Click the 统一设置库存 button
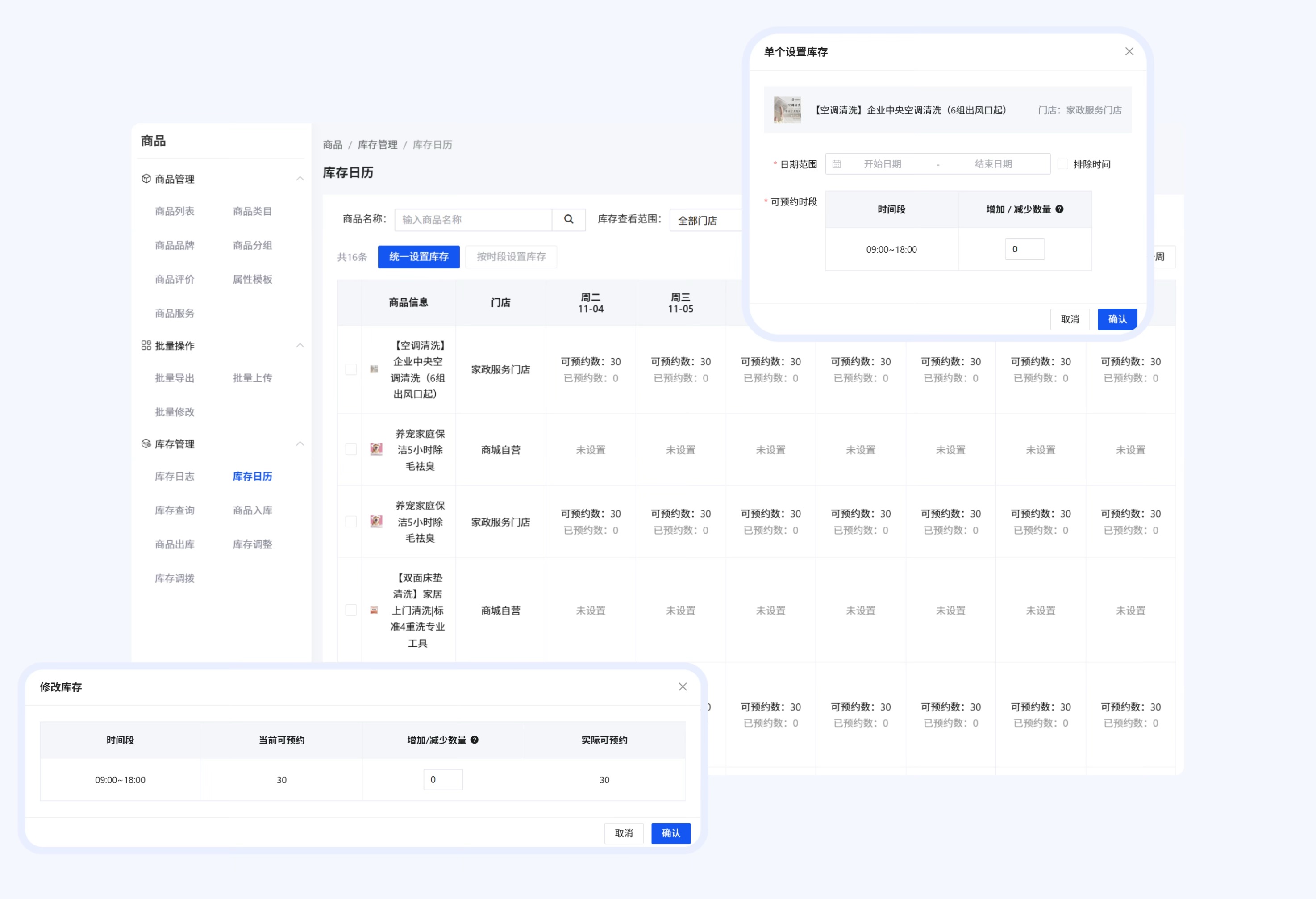 click(x=418, y=257)
